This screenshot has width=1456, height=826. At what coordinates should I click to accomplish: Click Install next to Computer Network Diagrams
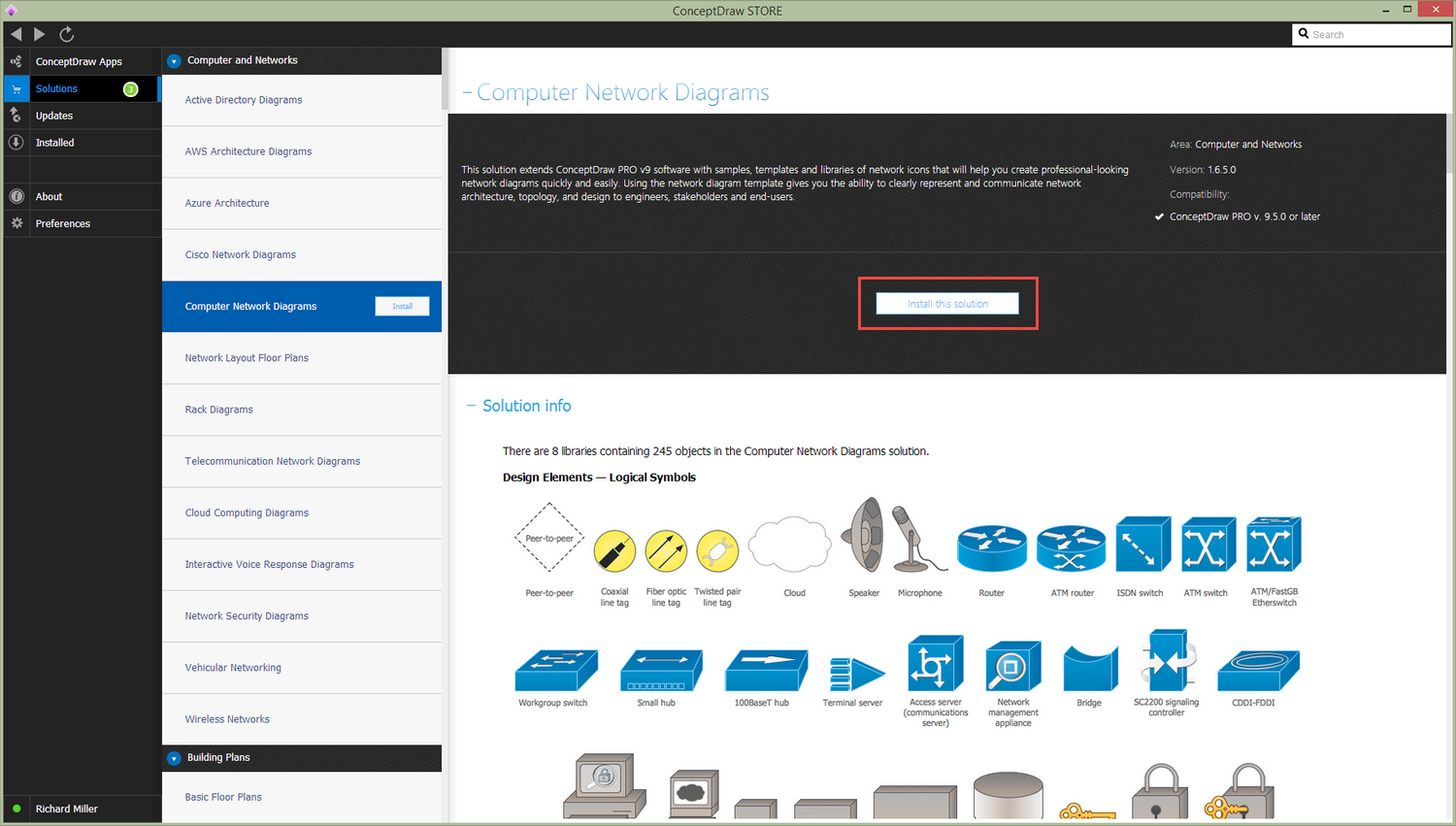point(402,306)
